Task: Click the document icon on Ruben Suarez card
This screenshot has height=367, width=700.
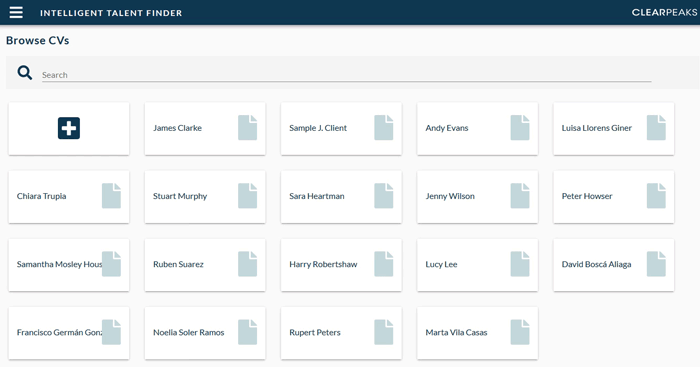Action: click(x=247, y=264)
